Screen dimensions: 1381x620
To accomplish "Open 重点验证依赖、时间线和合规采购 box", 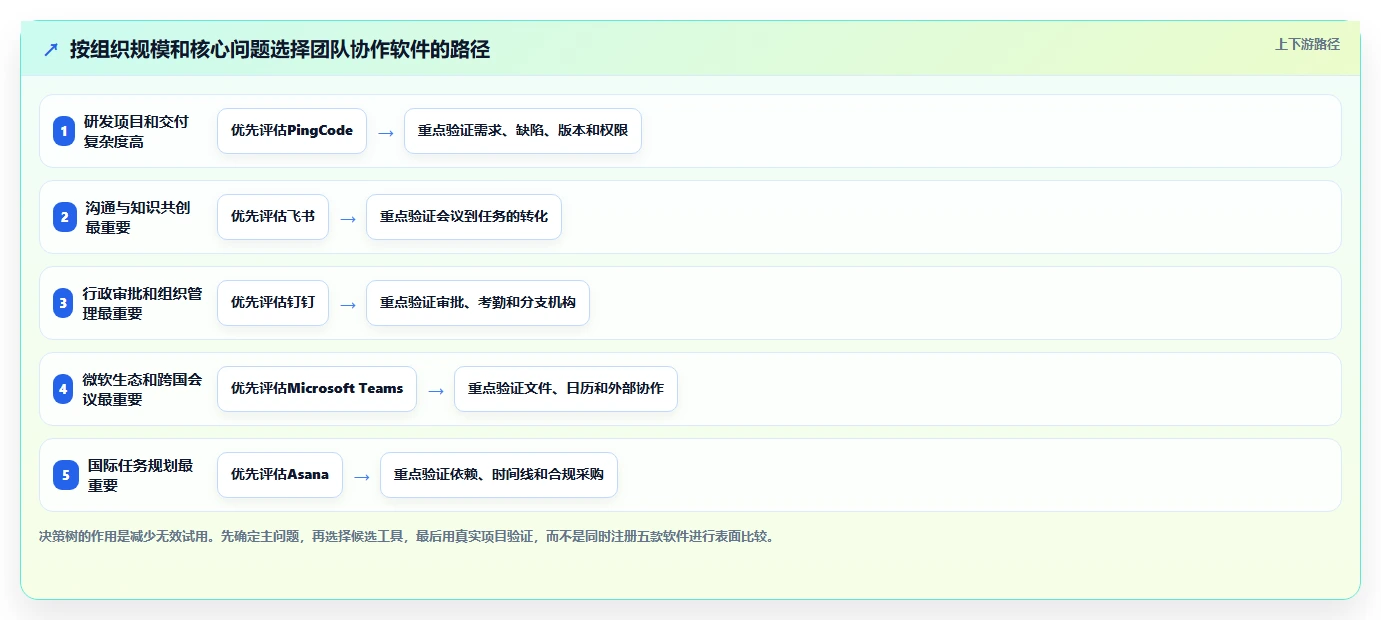I will pyautogui.click(x=499, y=475).
